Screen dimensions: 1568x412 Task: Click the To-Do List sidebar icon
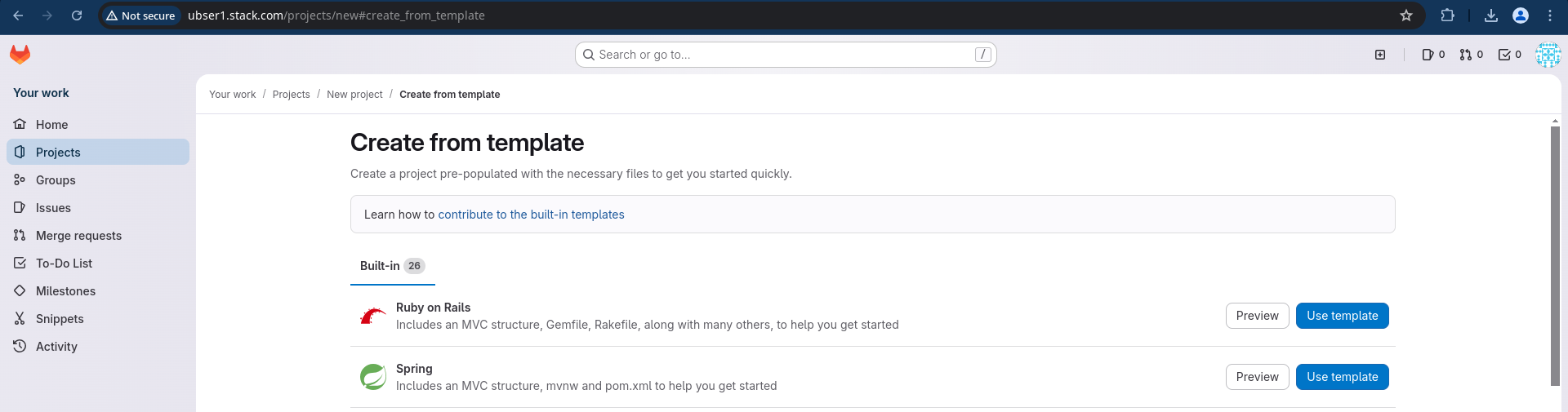(x=20, y=263)
